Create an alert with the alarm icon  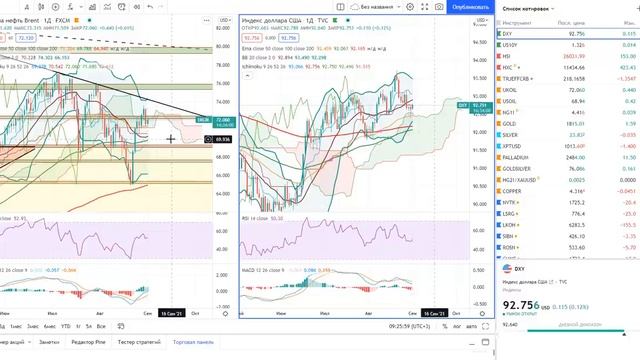[122, 7]
